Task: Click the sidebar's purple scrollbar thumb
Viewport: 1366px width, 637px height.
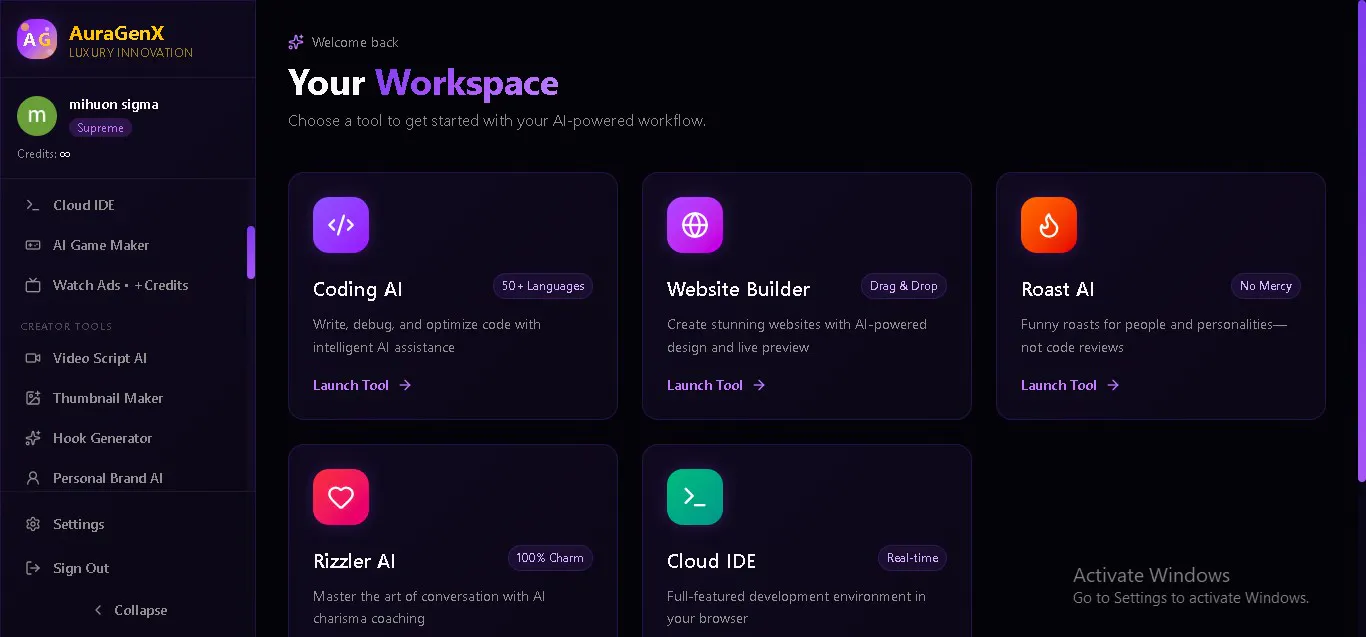Action: (x=251, y=252)
